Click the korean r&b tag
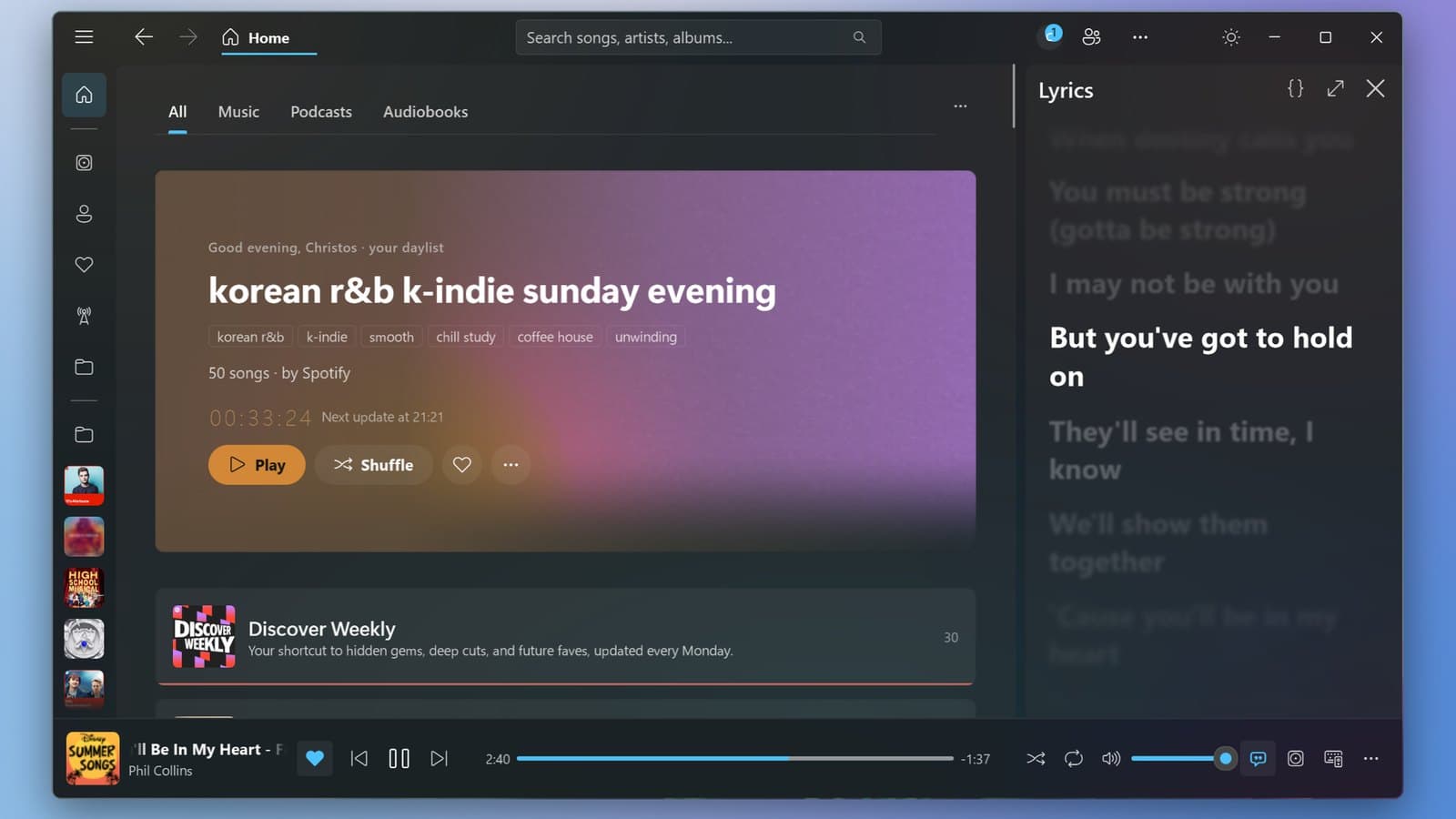1456x819 pixels. 250,337
